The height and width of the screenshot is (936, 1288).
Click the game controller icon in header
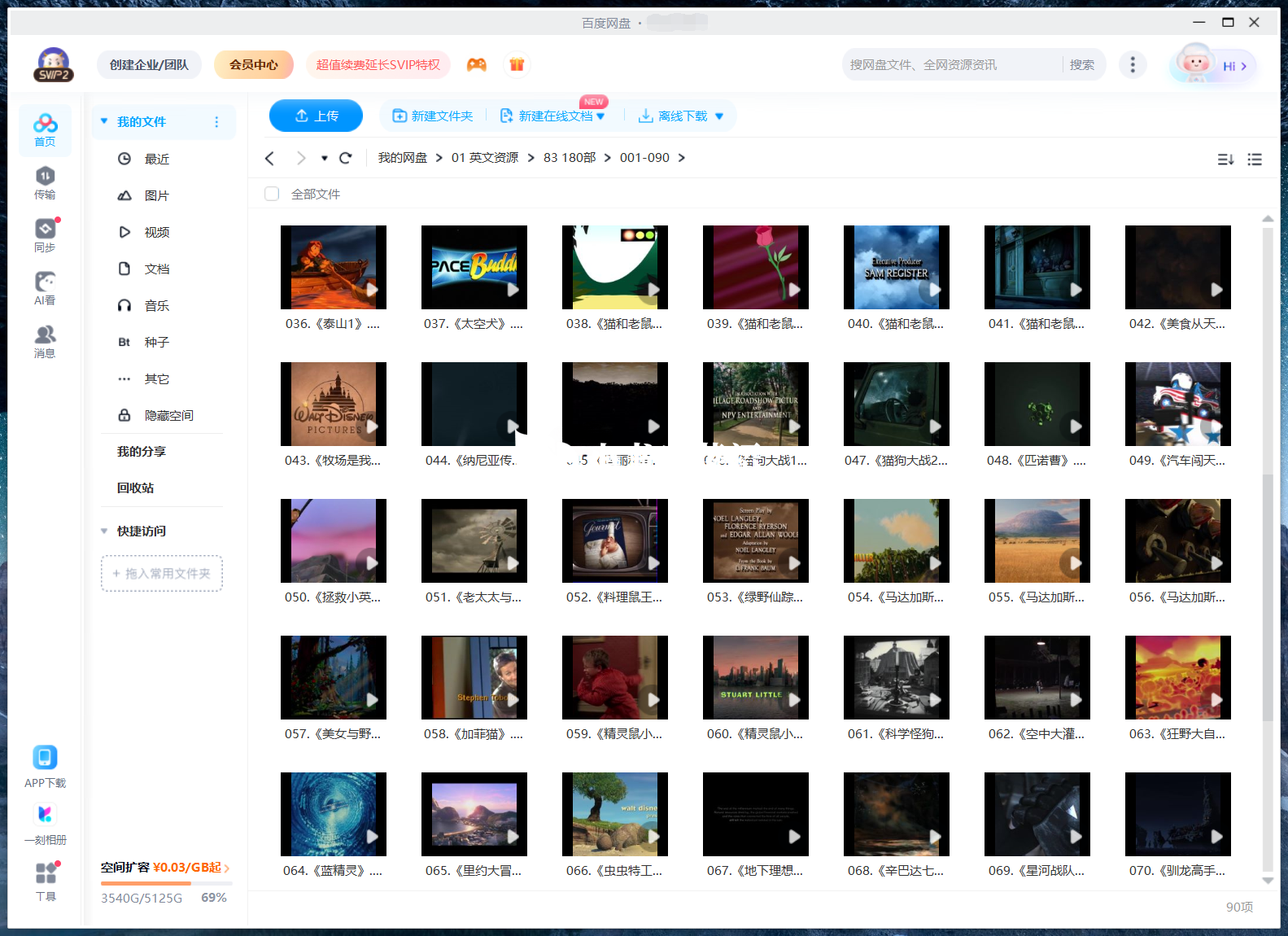pos(476,65)
